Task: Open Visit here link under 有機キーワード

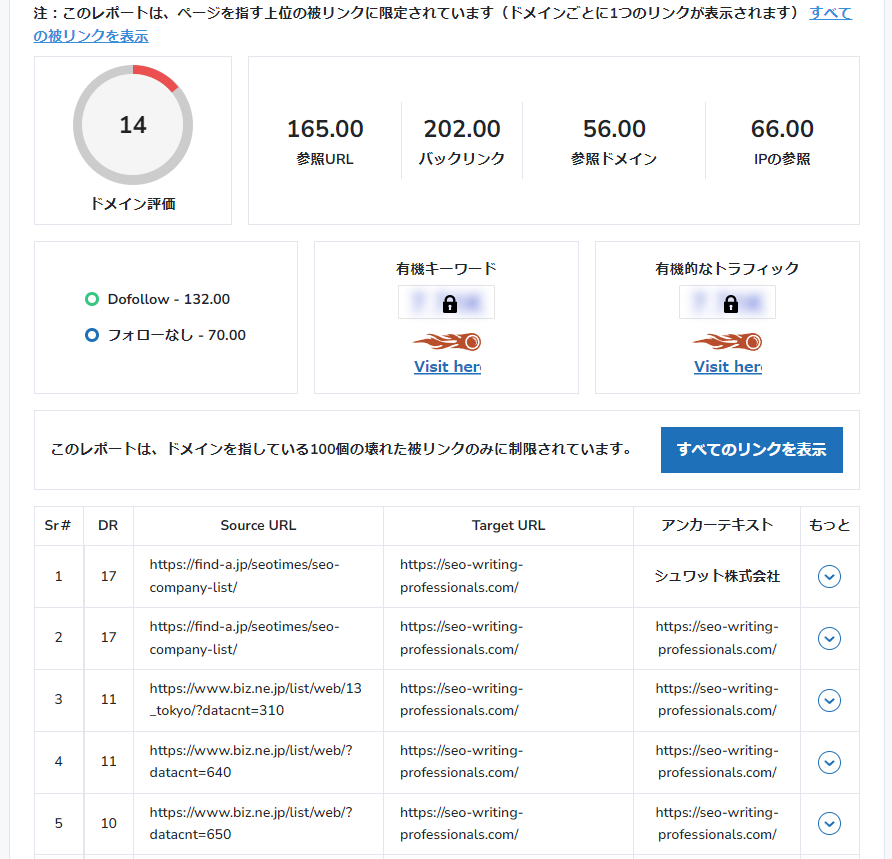Action: tap(446, 366)
